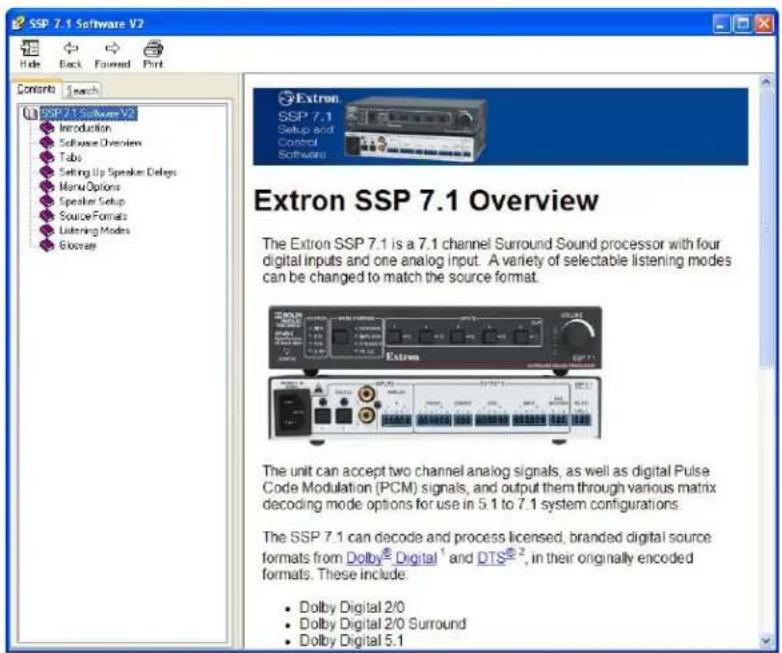The image size is (782, 653).
Task: Click the purple icon next to Speaker Setup
Action: coord(47,201)
